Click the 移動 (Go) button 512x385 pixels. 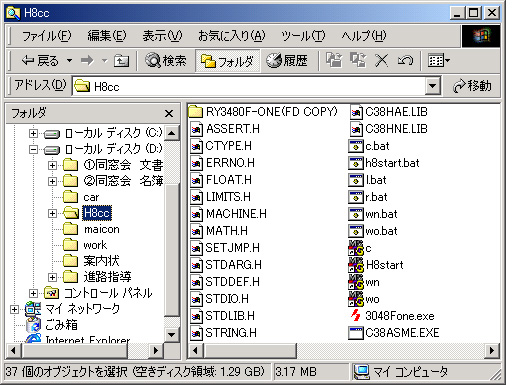(x=472, y=86)
